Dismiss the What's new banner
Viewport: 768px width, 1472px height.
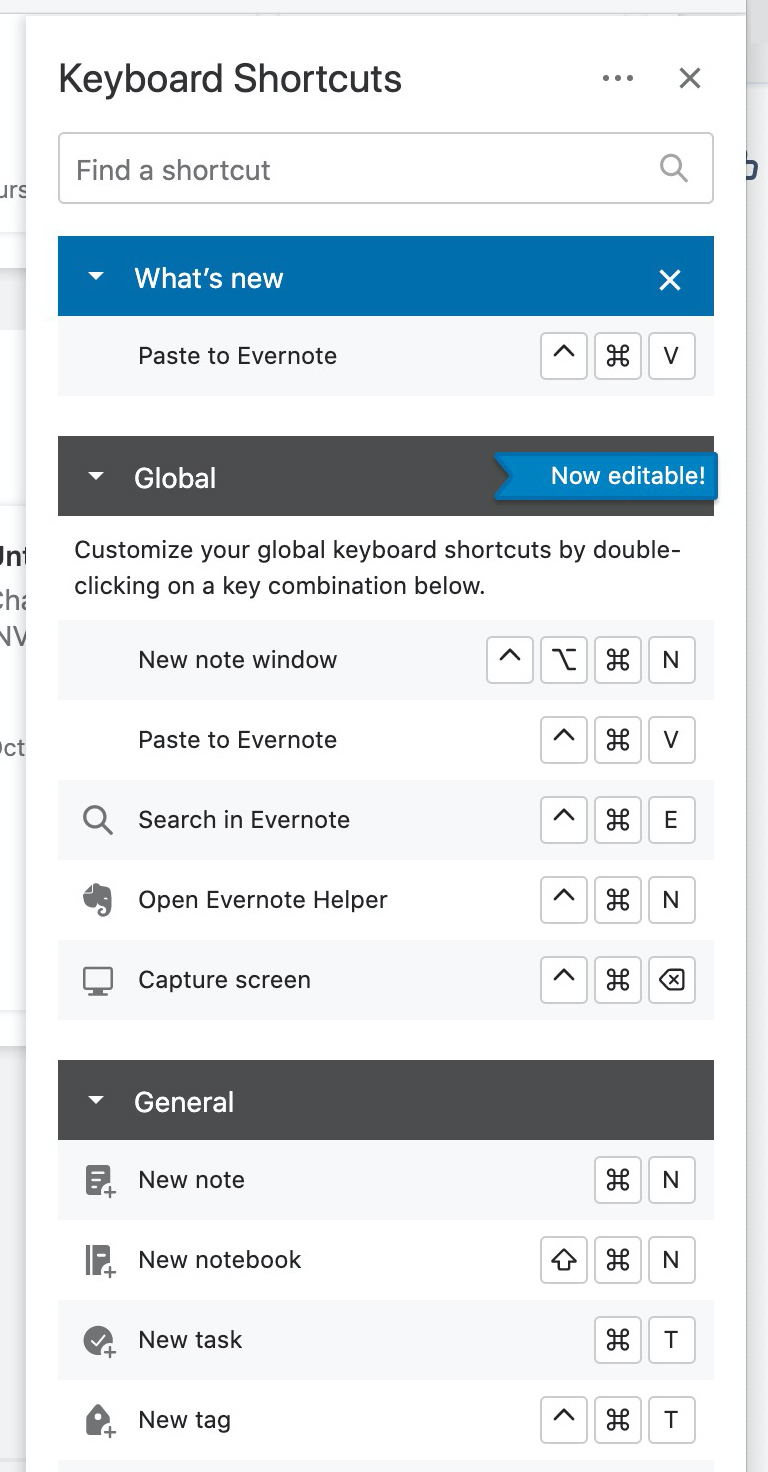point(670,280)
